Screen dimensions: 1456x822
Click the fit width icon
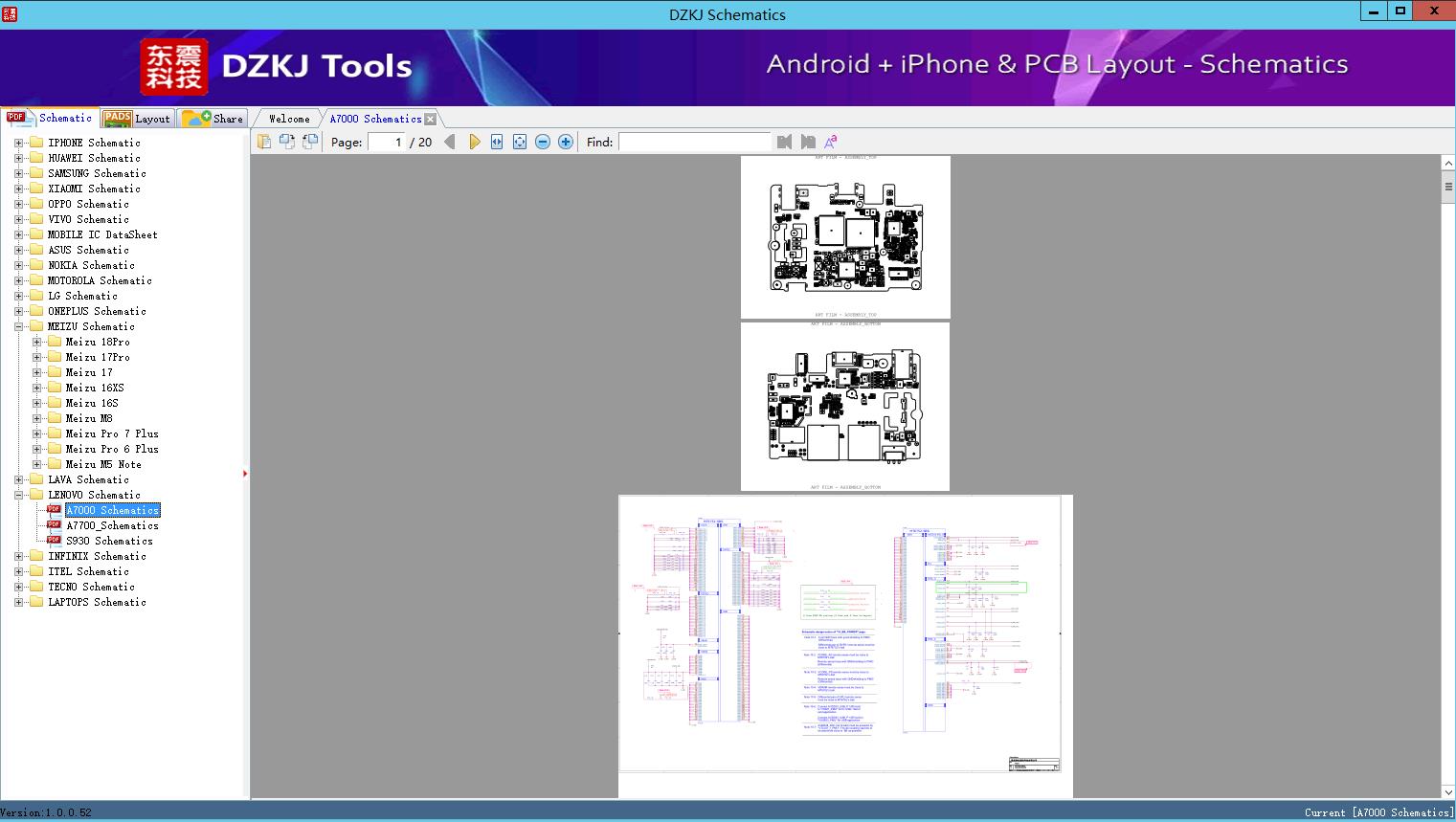tap(497, 142)
